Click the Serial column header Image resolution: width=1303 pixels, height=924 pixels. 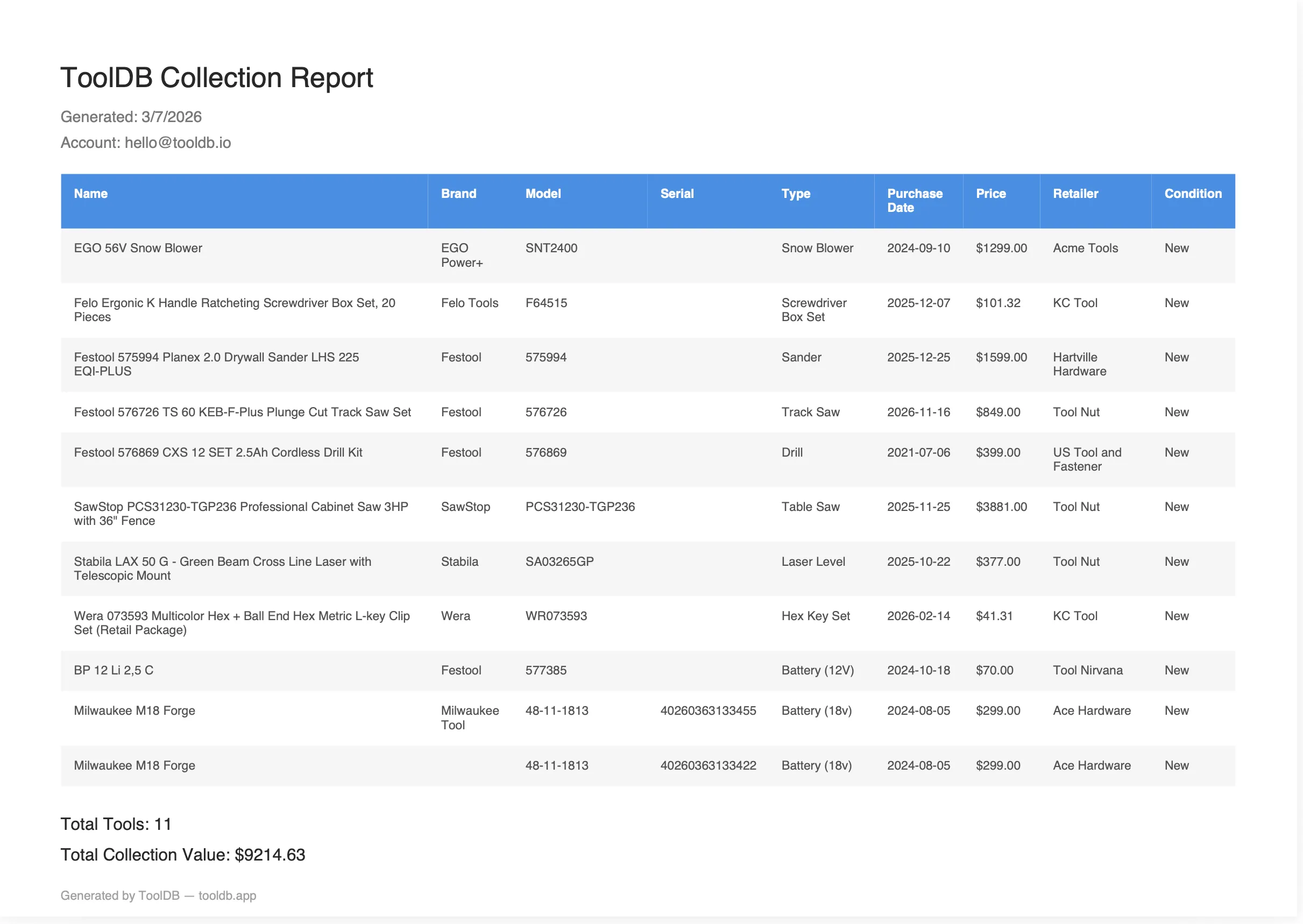click(677, 194)
